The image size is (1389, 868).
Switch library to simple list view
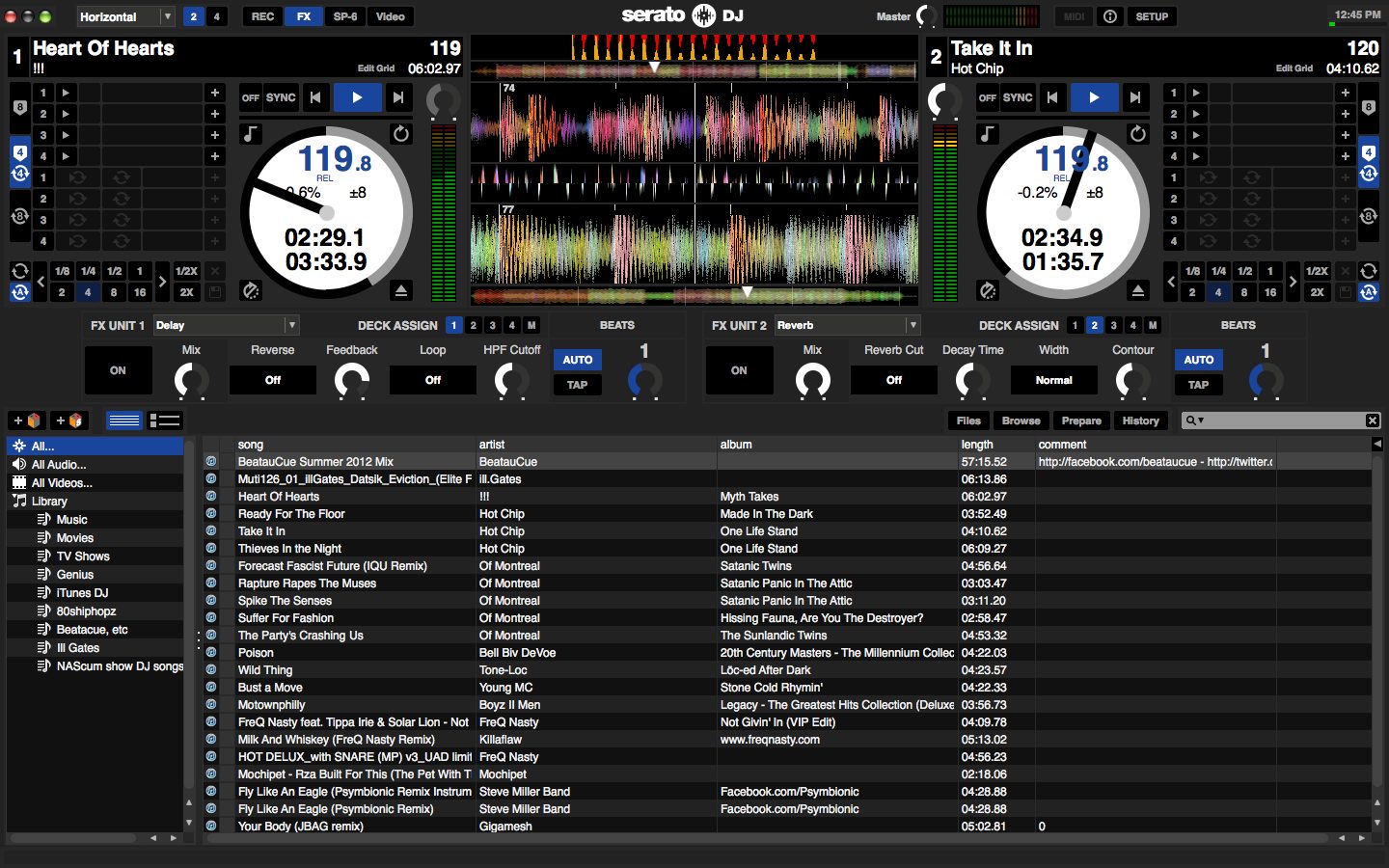(124, 420)
